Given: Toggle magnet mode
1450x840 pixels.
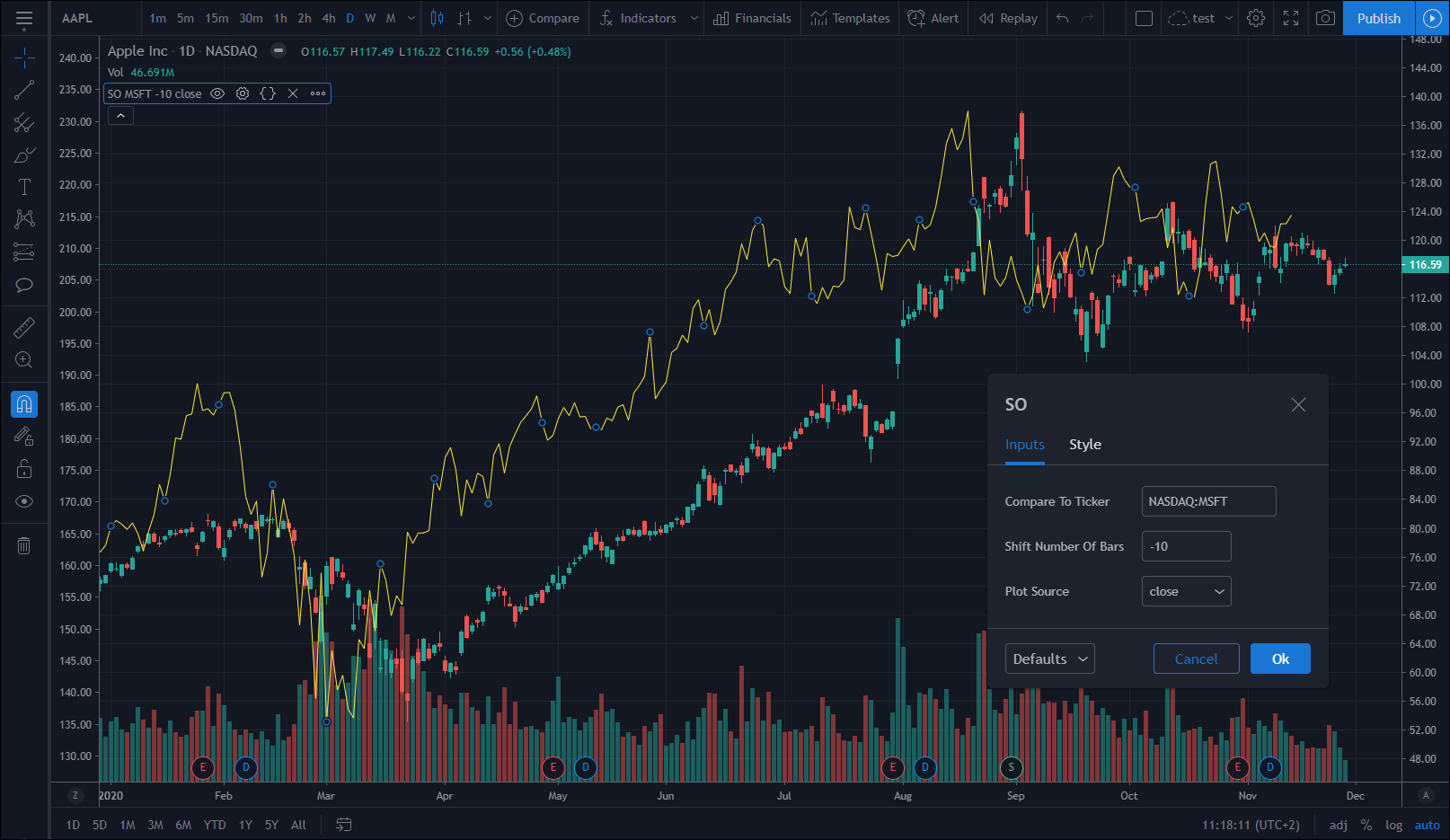Looking at the screenshot, I should (x=24, y=404).
